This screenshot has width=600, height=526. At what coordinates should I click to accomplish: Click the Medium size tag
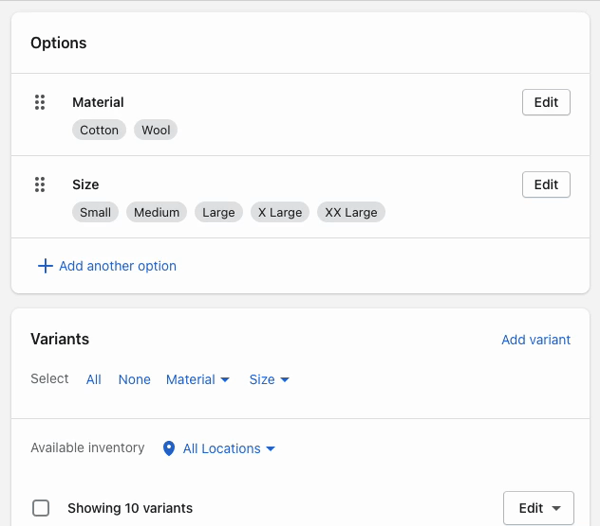pos(157,212)
